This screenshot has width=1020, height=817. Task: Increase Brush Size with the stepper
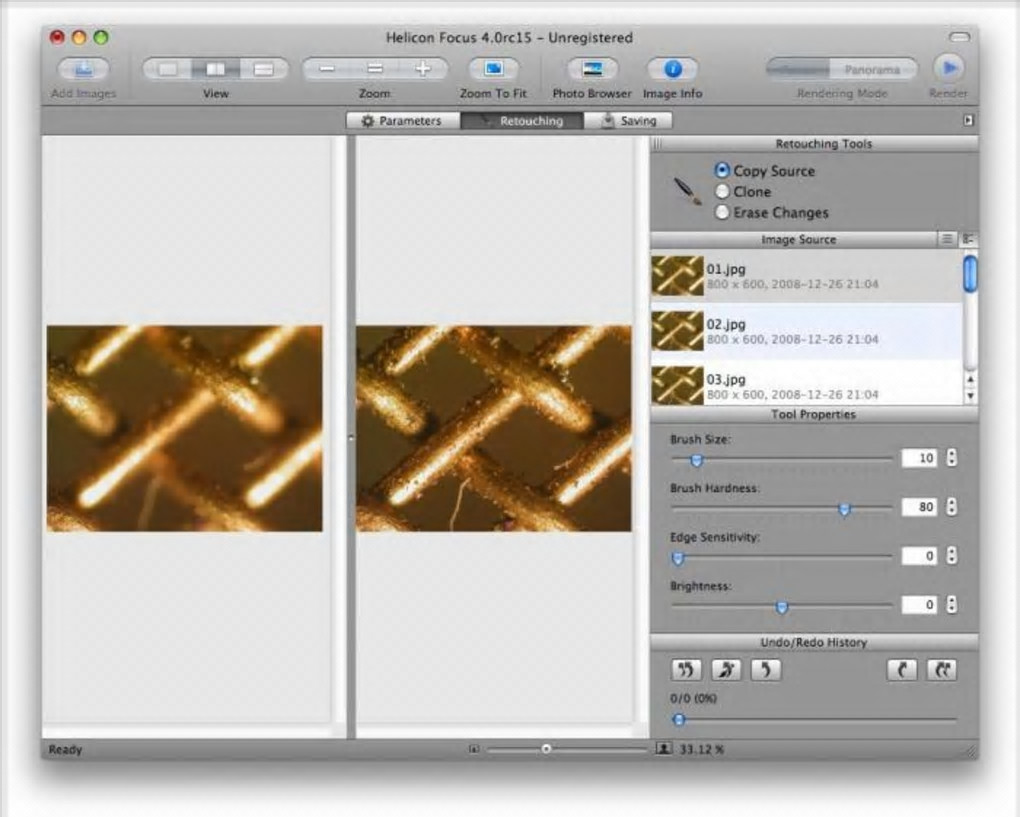tap(951, 454)
